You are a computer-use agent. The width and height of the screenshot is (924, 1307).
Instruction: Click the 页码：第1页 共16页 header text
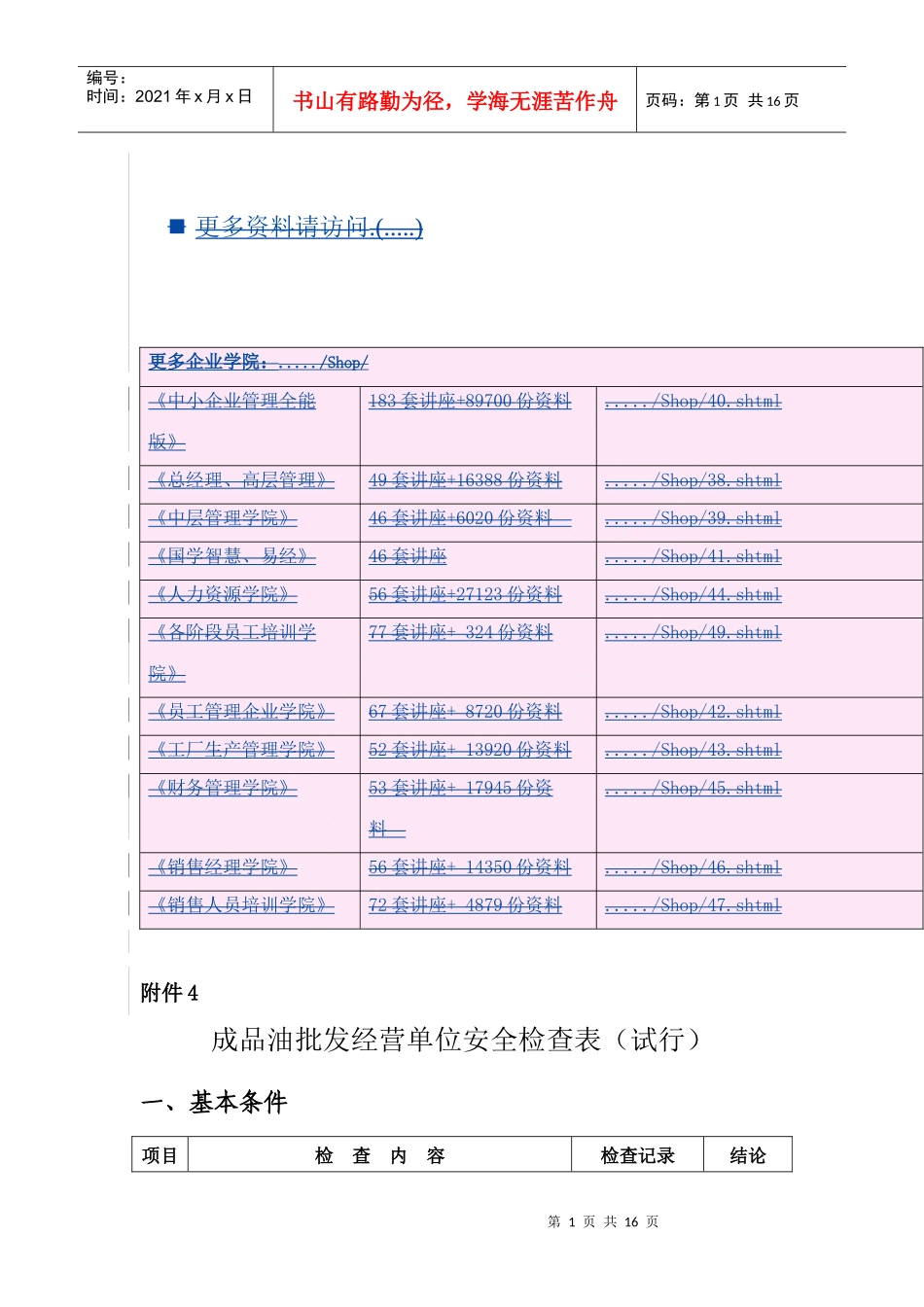coord(723,100)
